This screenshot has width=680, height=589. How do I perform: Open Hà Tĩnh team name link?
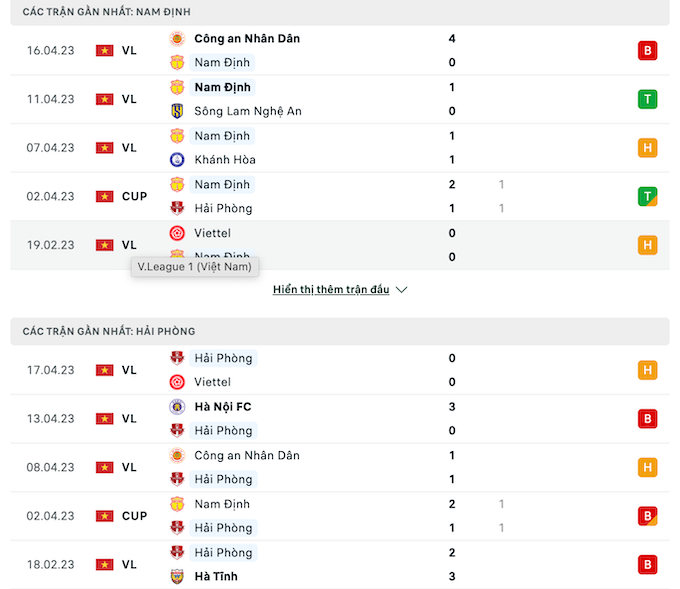pyautogui.click(x=216, y=577)
